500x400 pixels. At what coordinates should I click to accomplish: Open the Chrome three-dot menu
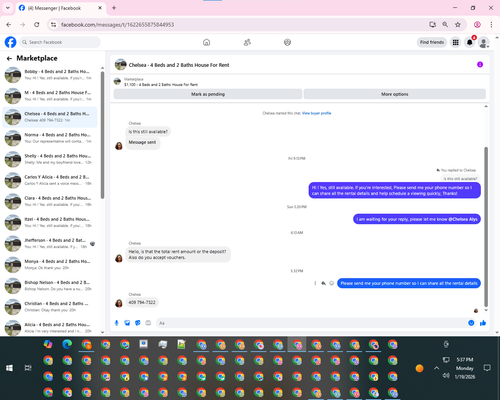tap(491, 25)
